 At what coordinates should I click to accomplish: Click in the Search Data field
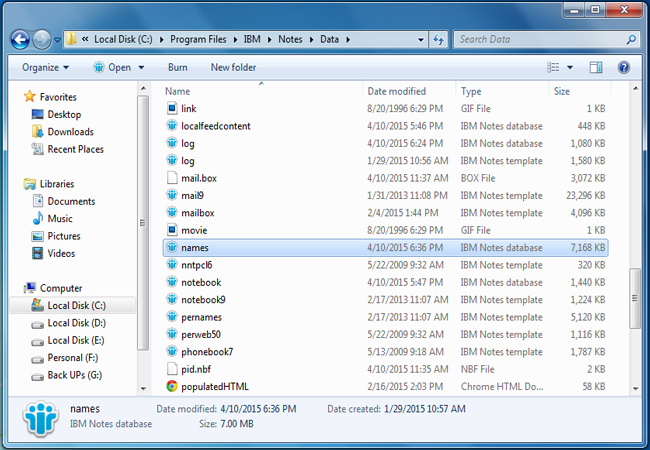click(537, 40)
